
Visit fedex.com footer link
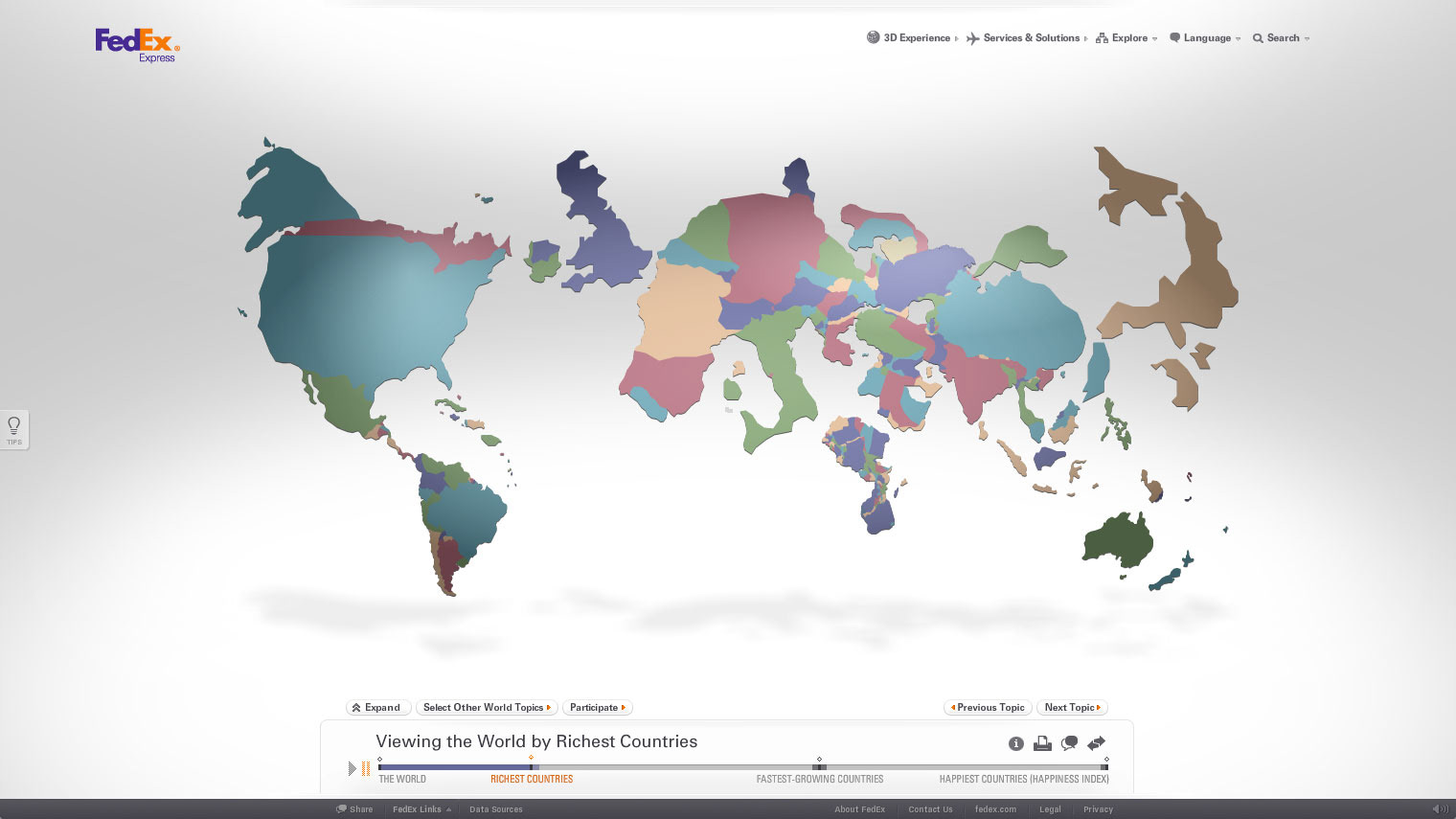pos(995,809)
